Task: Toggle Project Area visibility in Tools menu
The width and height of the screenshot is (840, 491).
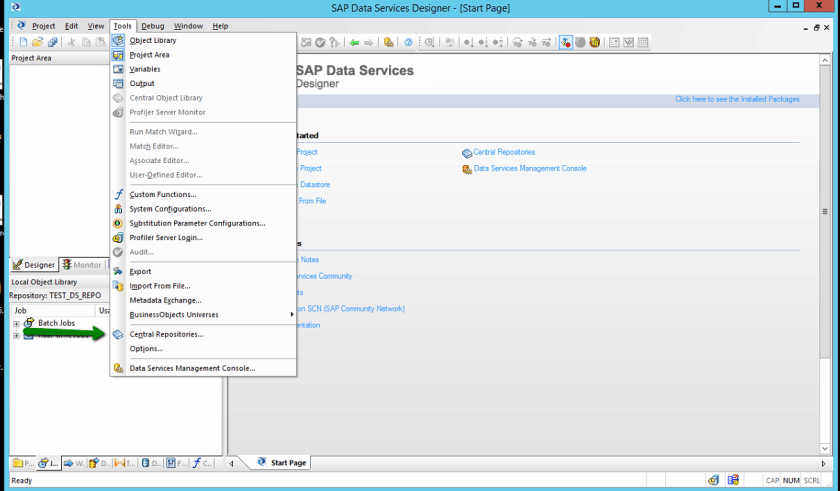Action: tap(149, 55)
